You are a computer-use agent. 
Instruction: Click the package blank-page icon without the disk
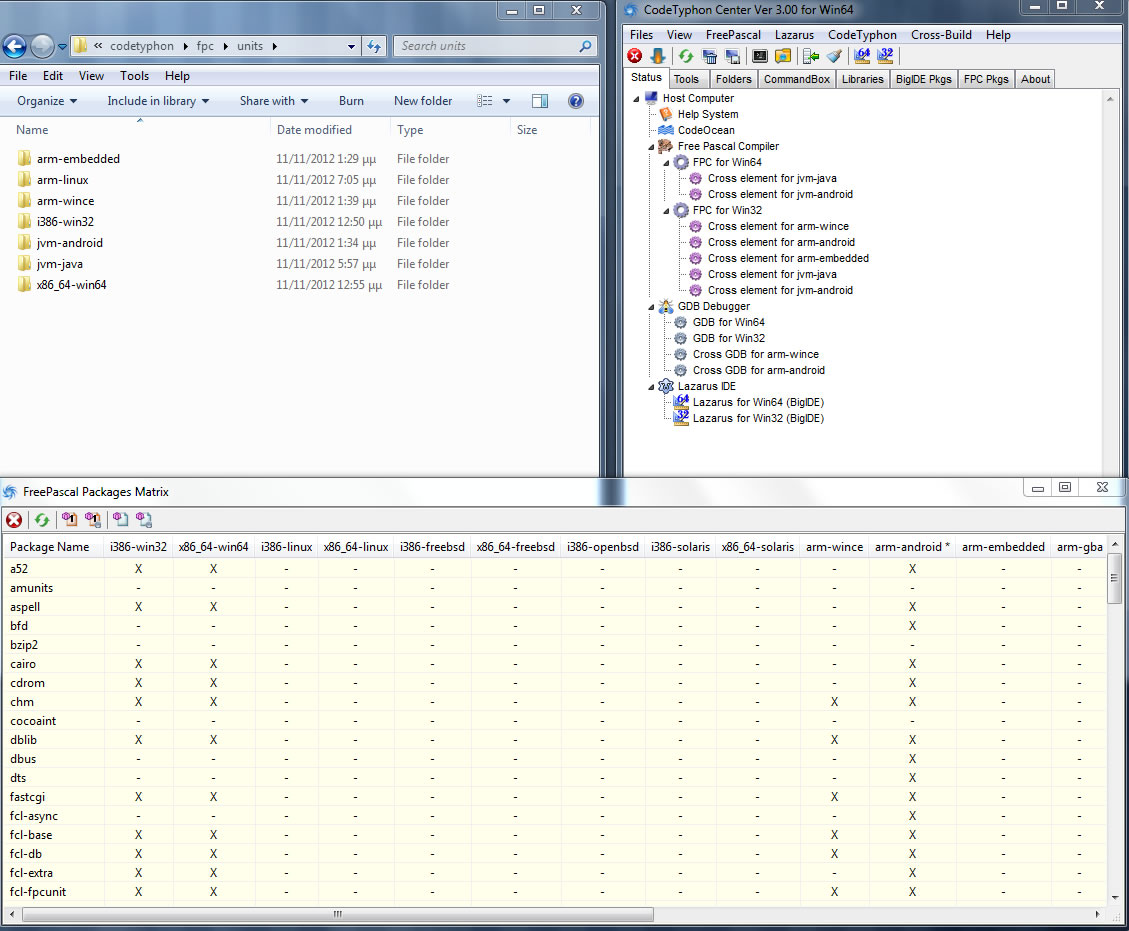pyautogui.click(x=120, y=520)
